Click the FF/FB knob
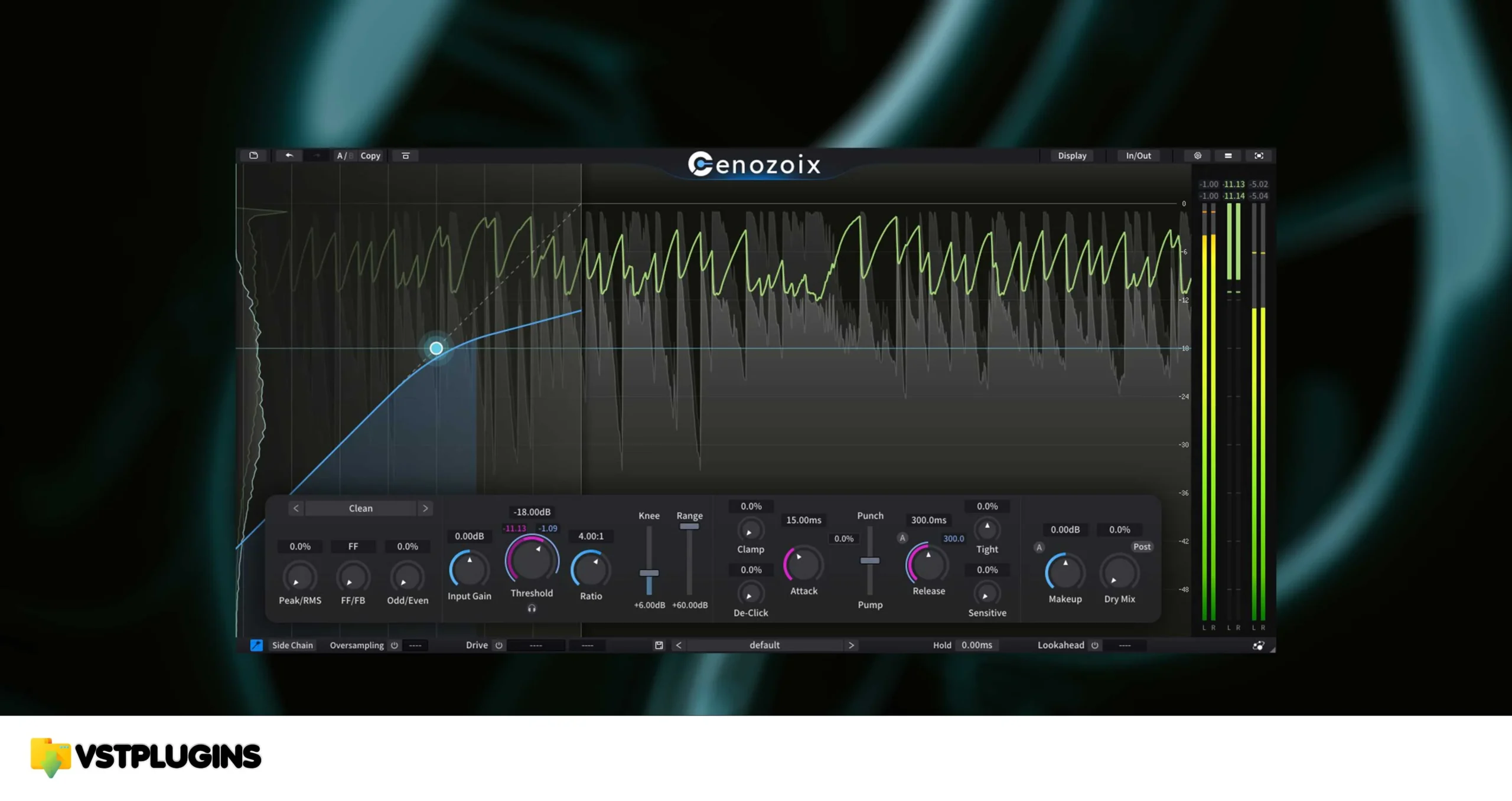The height and width of the screenshot is (801, 1512). 353,577
